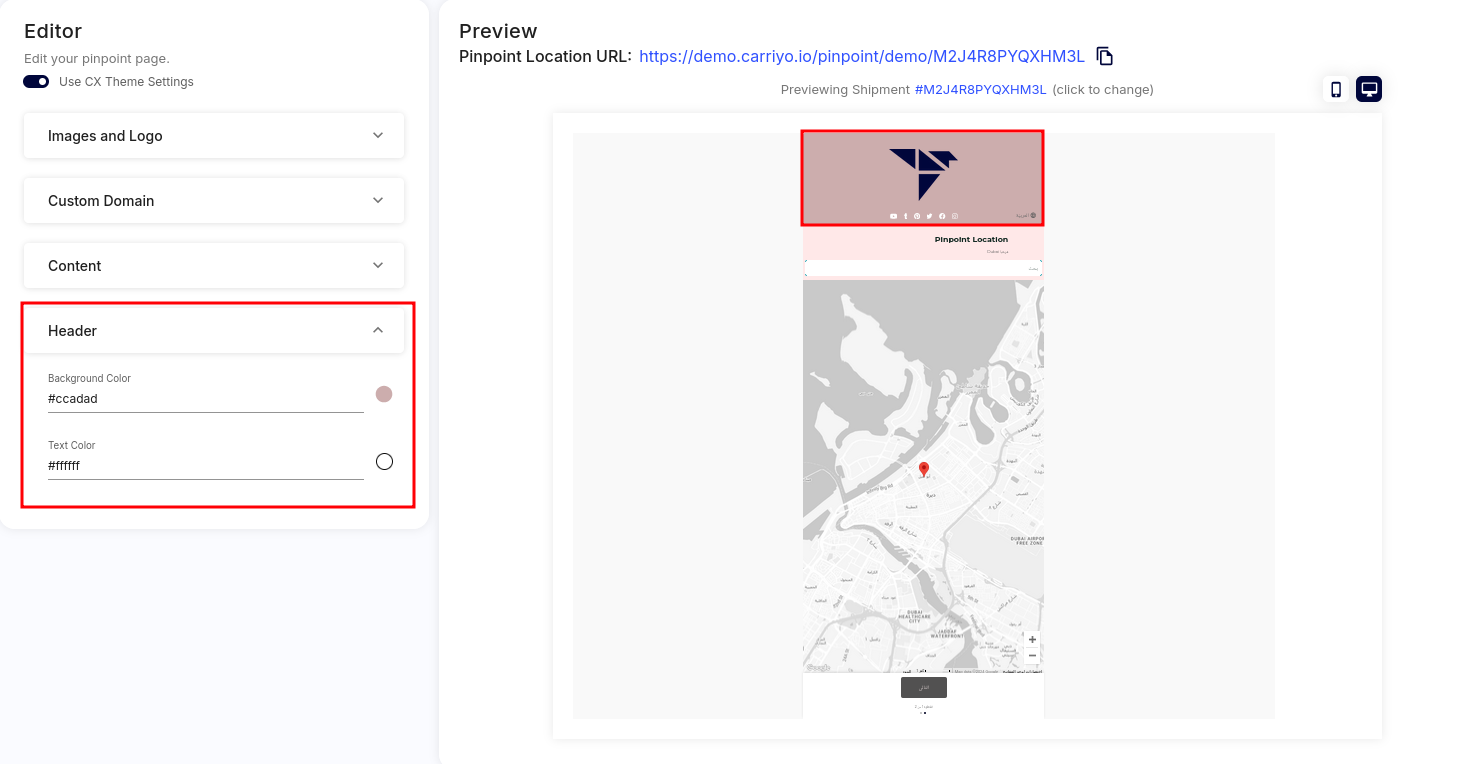The width and height of the screenshot is (1482, 764).
Task: Click the Pinterest icon in preview header
Action: [x=917, y=216]
